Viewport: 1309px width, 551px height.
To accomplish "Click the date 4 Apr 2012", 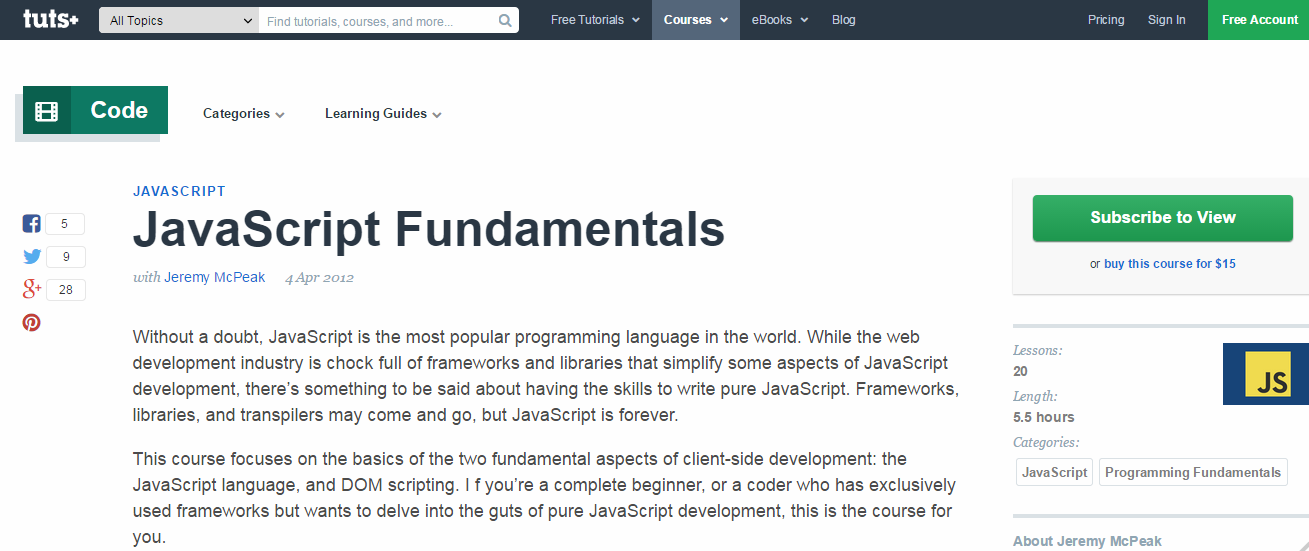I will pos(320,278).
